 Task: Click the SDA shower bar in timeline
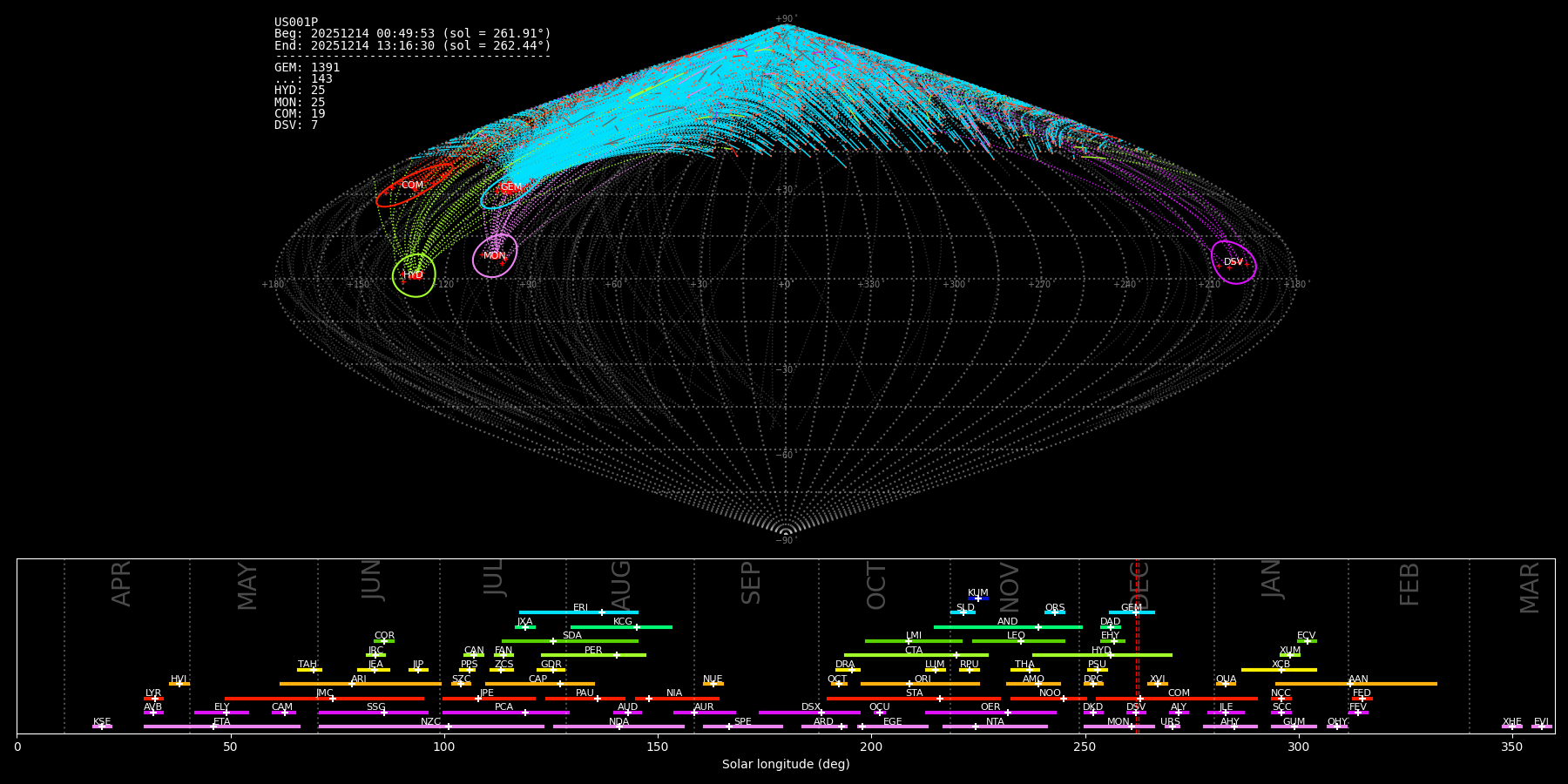pyautogui.click(x=570, y=641)
